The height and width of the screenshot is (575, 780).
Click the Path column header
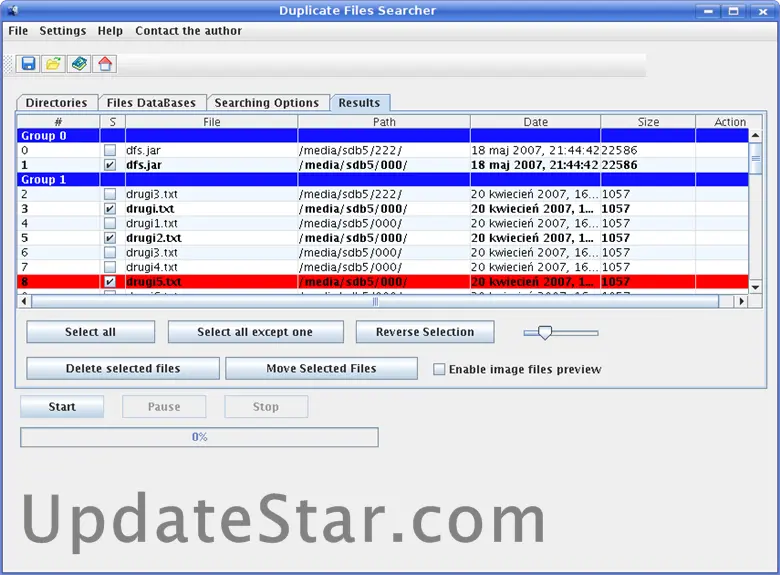[384, 122]
